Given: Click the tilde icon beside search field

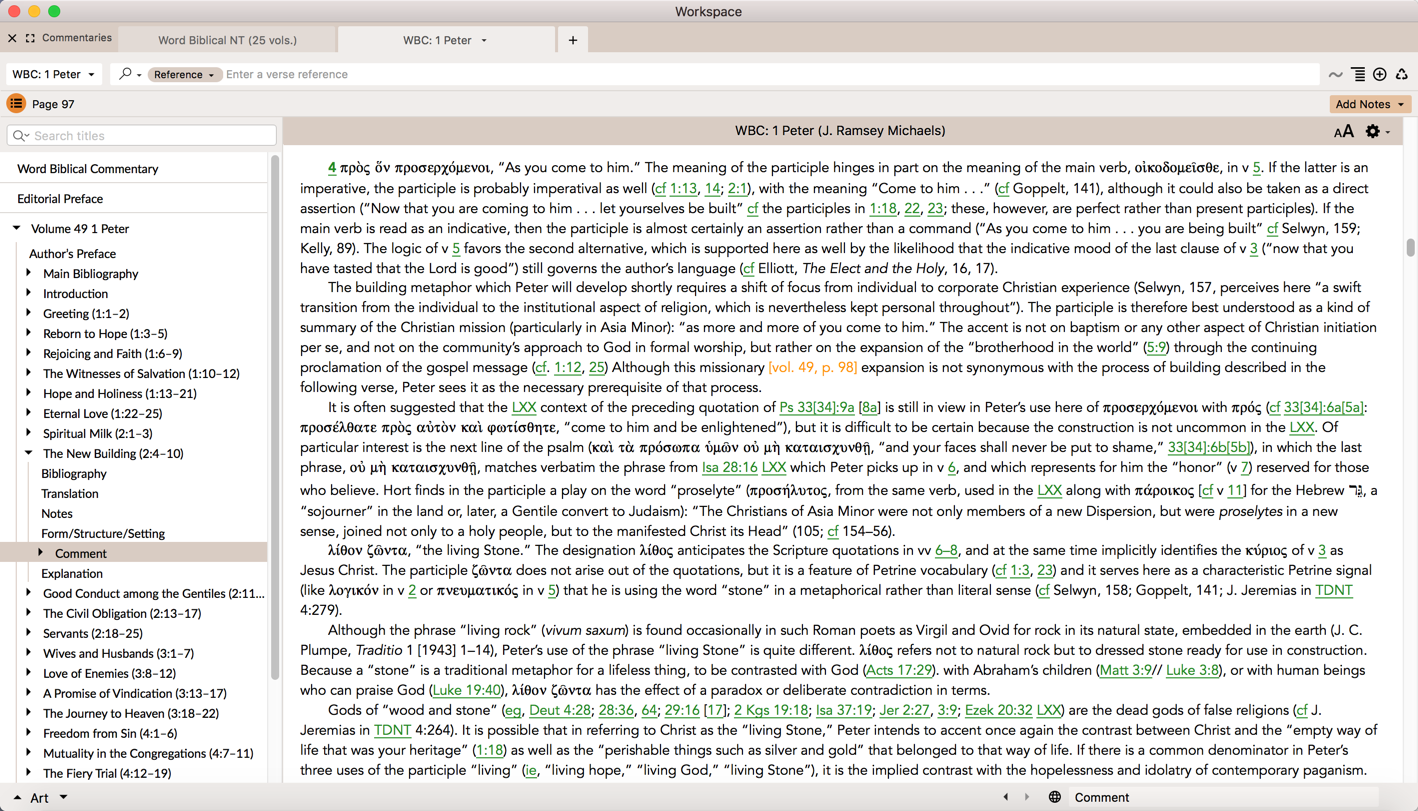Looking at the screenshot, I should coord(1335,74).
